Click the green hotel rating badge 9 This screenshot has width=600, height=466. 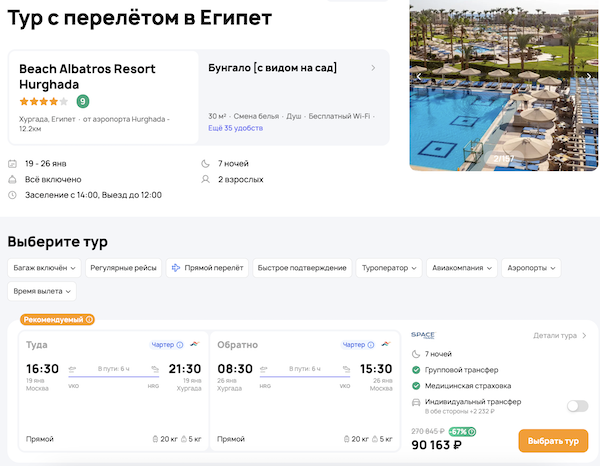click(x=82, y=101)
